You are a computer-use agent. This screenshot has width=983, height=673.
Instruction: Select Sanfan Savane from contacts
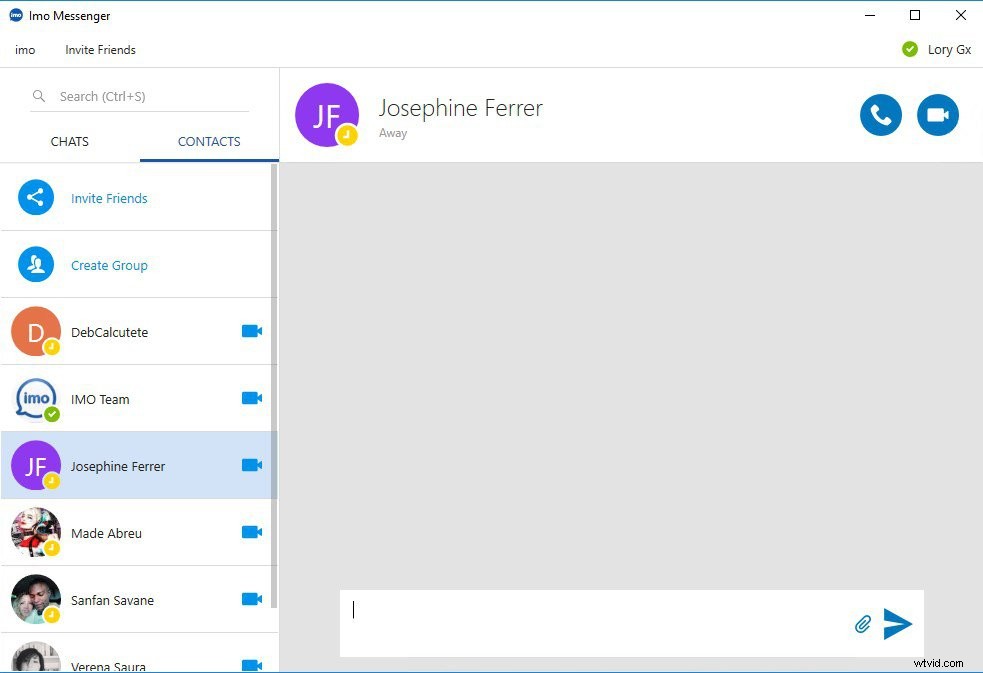[x=112, y=600]
